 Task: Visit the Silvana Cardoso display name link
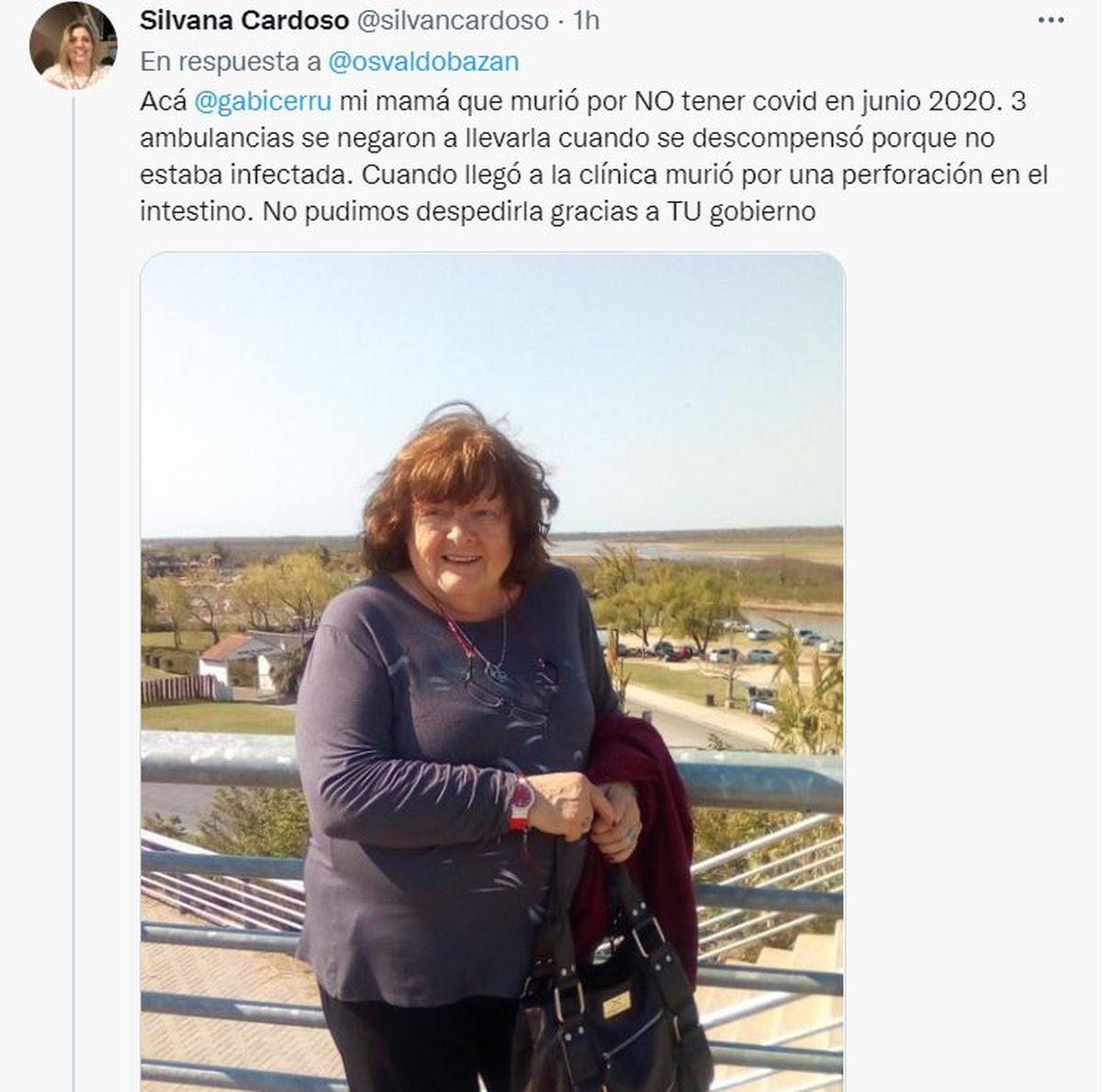click(244, 20)
